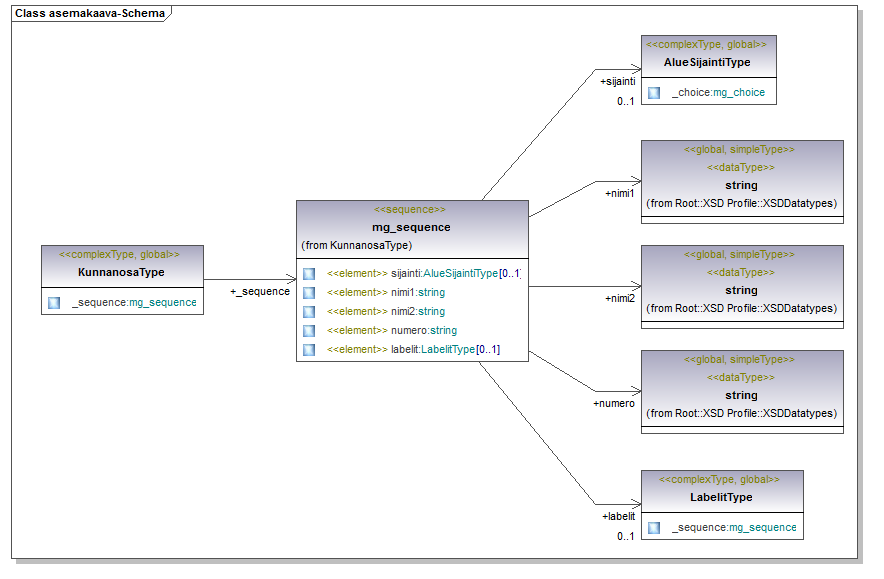This screenshot has width=884, height=579.
Task: Click the '(from KunnanosaType)' text in mg_sequence
Action: (x=357, y=245)
